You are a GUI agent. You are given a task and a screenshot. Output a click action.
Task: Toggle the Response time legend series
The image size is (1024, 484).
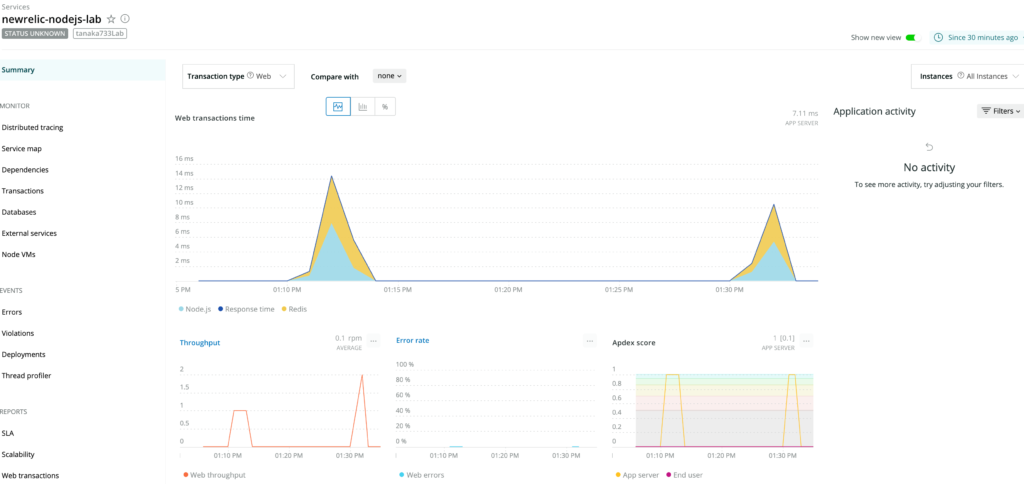tap(246, 309)
